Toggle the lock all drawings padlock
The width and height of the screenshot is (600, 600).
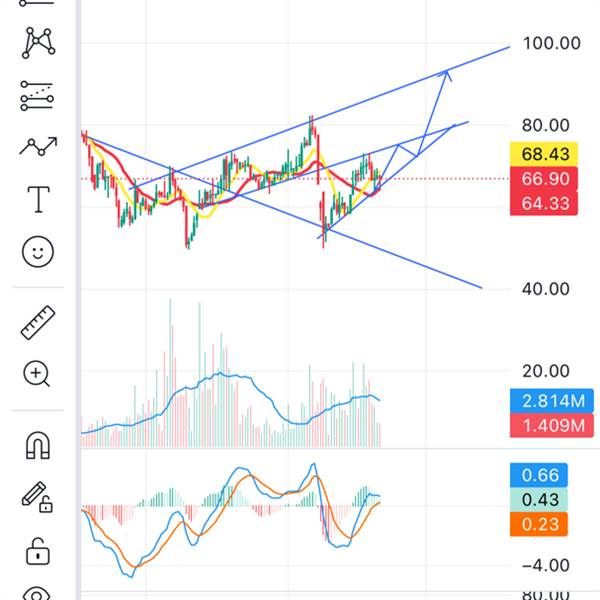38,551
